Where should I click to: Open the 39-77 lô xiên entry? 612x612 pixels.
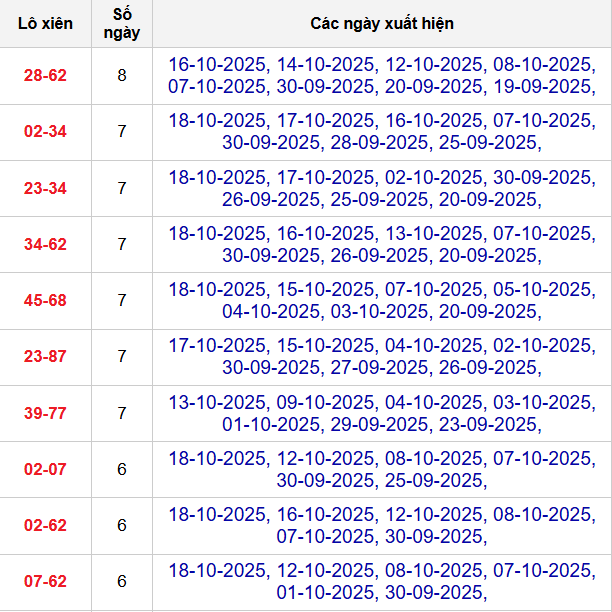(45, 413)
